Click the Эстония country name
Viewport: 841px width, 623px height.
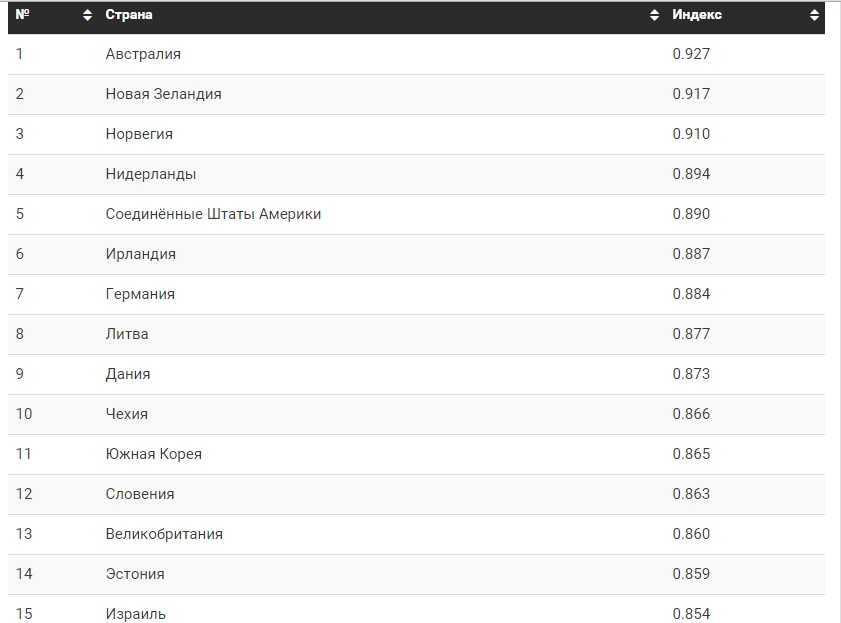135,574
